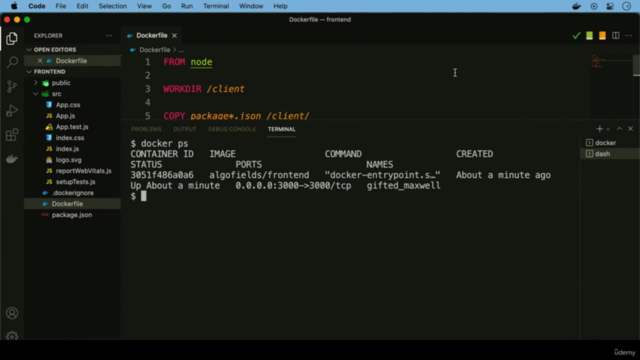Open .dockerignore file
This screenshot has height=360, width=640.
tap(72, 193)
